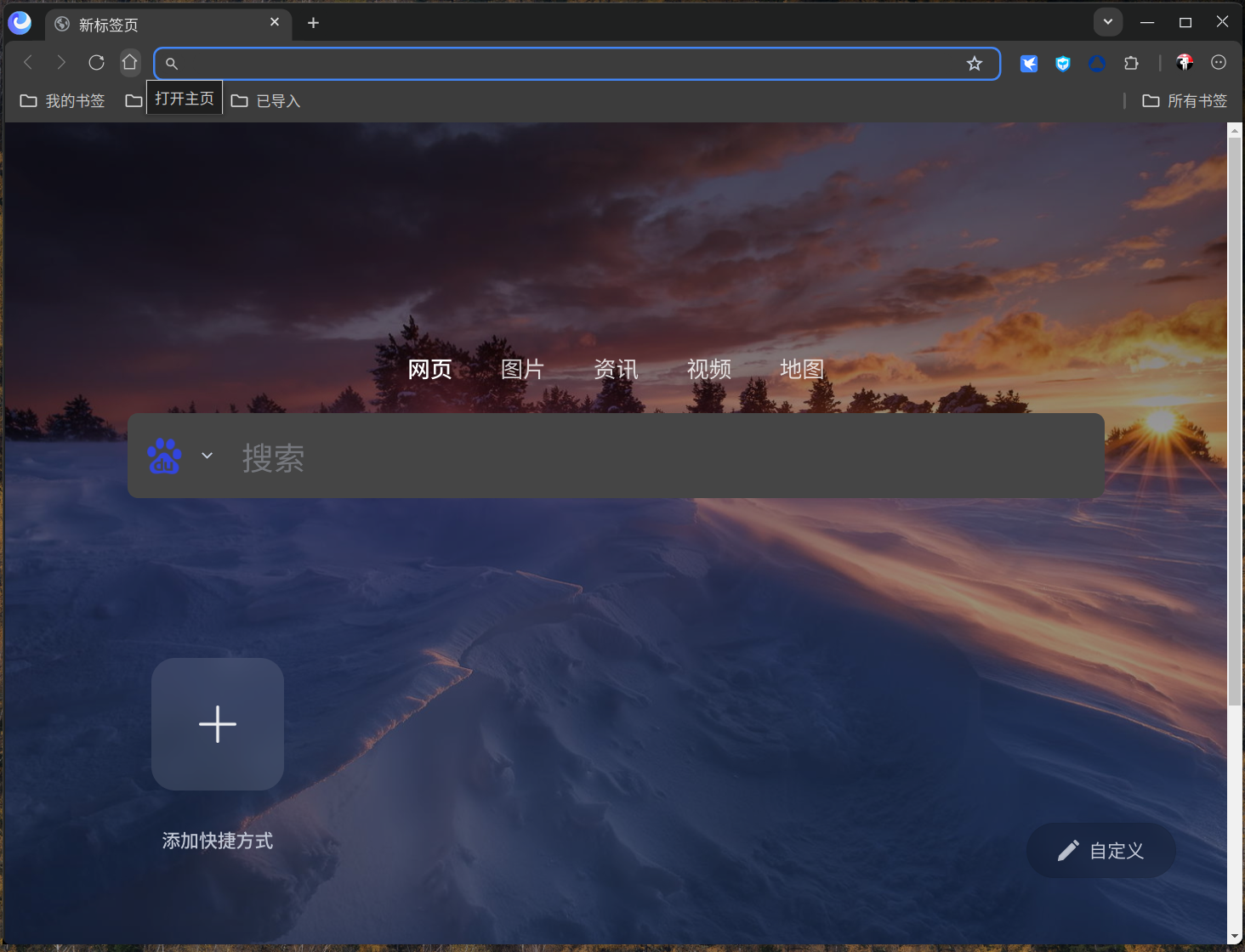This screenshot has width=1245, height=952.
Task: Open the extensions puzzle-piece menu
Action: (1131, 64)
